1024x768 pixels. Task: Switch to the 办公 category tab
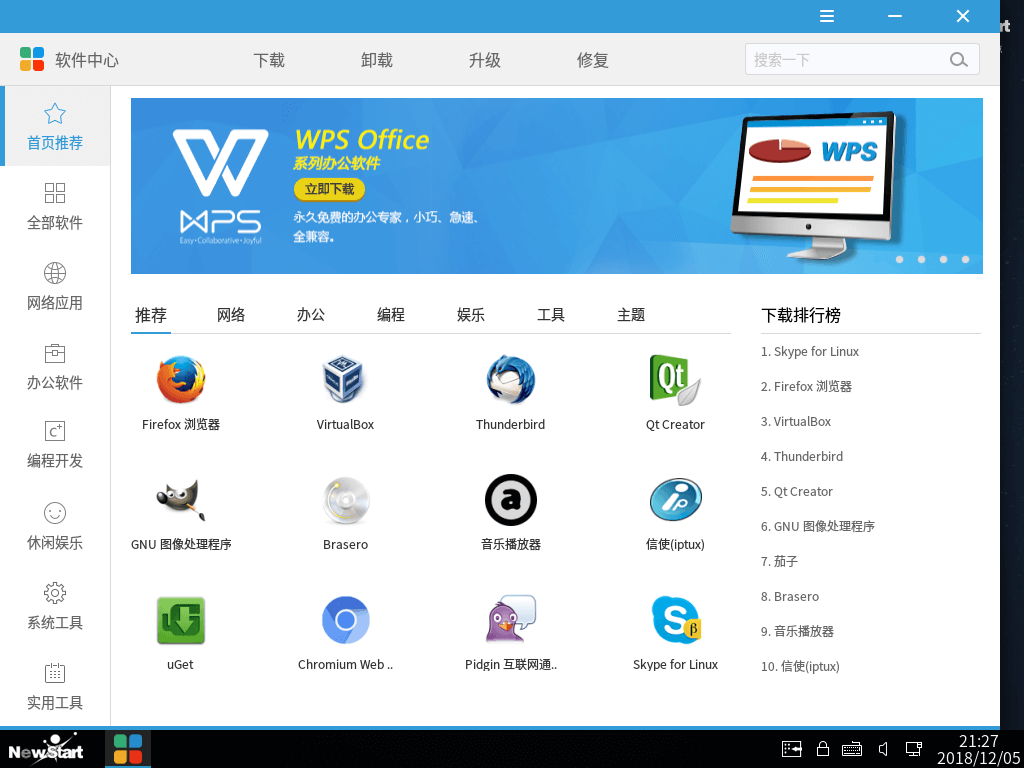click(311, 315)
